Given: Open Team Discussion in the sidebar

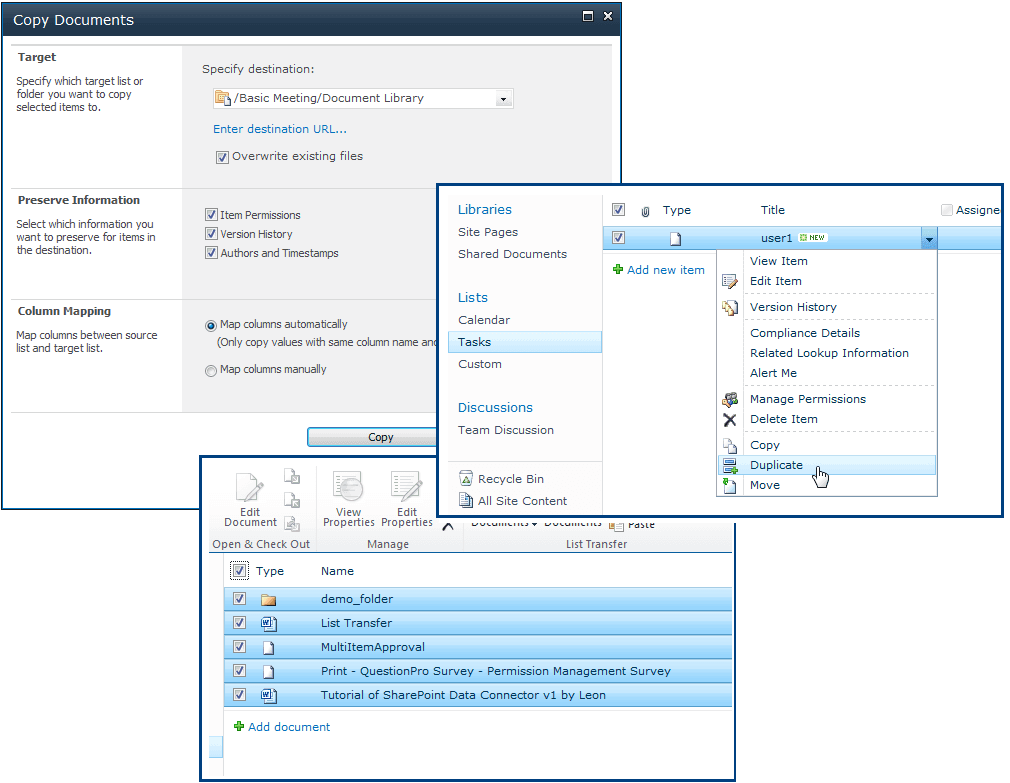Looking at the screenshot, I should pyautogui.click(x=506, y=430).
